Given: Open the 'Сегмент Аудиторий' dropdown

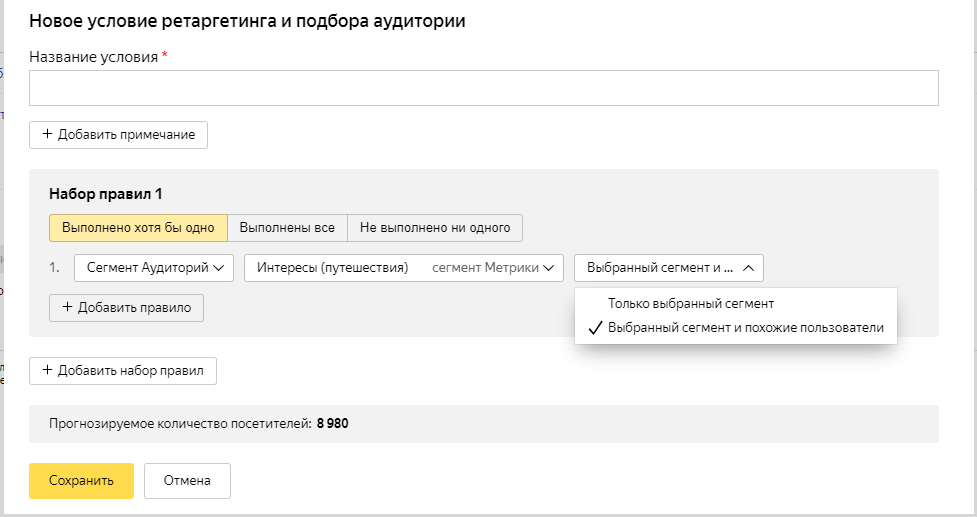Looking at the screenshot, I should pyautogui.click(x=154, y=268).
